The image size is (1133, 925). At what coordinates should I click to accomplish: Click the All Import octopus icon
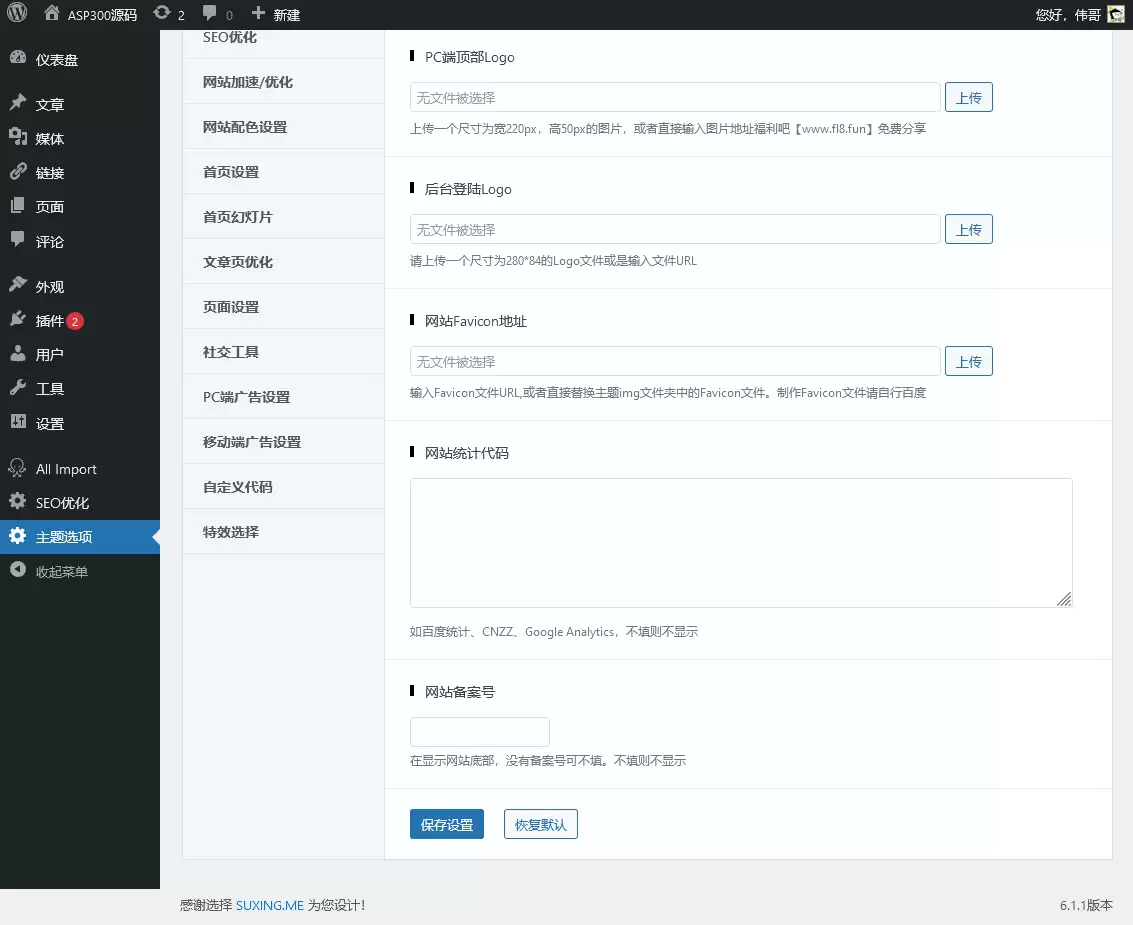[x=17, y=468]
